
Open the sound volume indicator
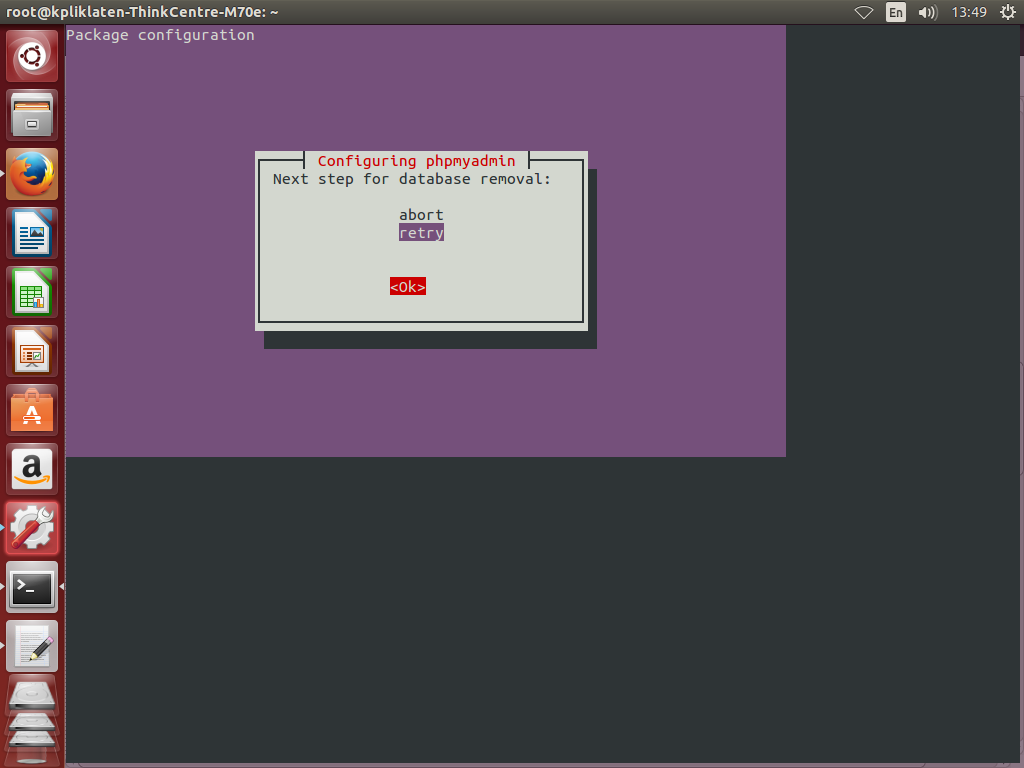pos(927,12)
